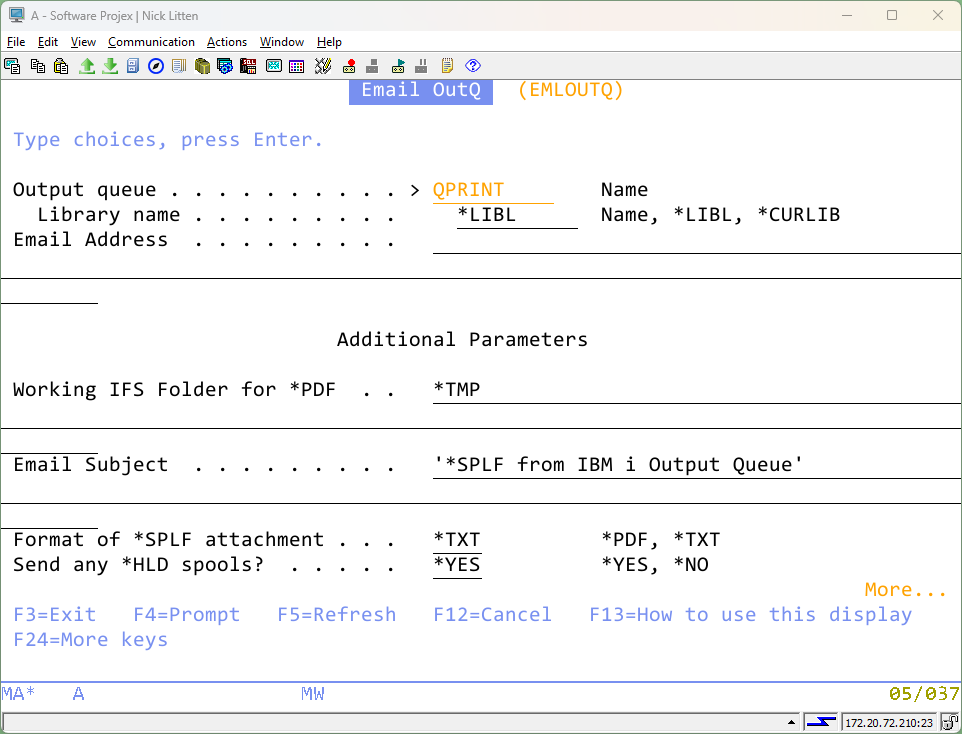Screen dimensions: 962x734
Task: Click F12=Cancel function key
Action: (493, 614)
